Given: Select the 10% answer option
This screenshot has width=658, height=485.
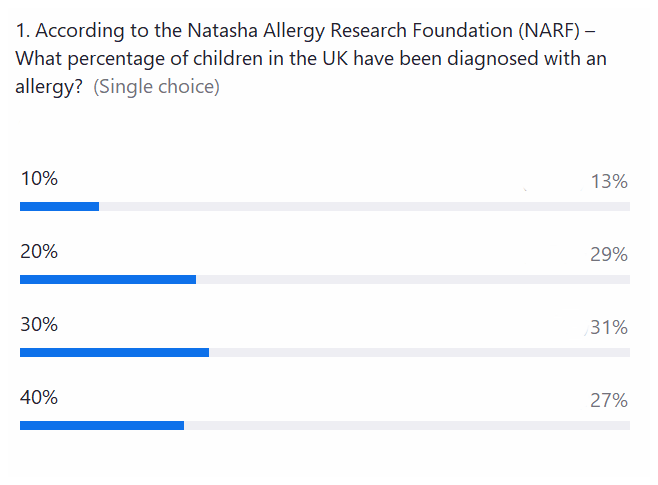Looking at the screenshot, I should [x=39, y=179].
